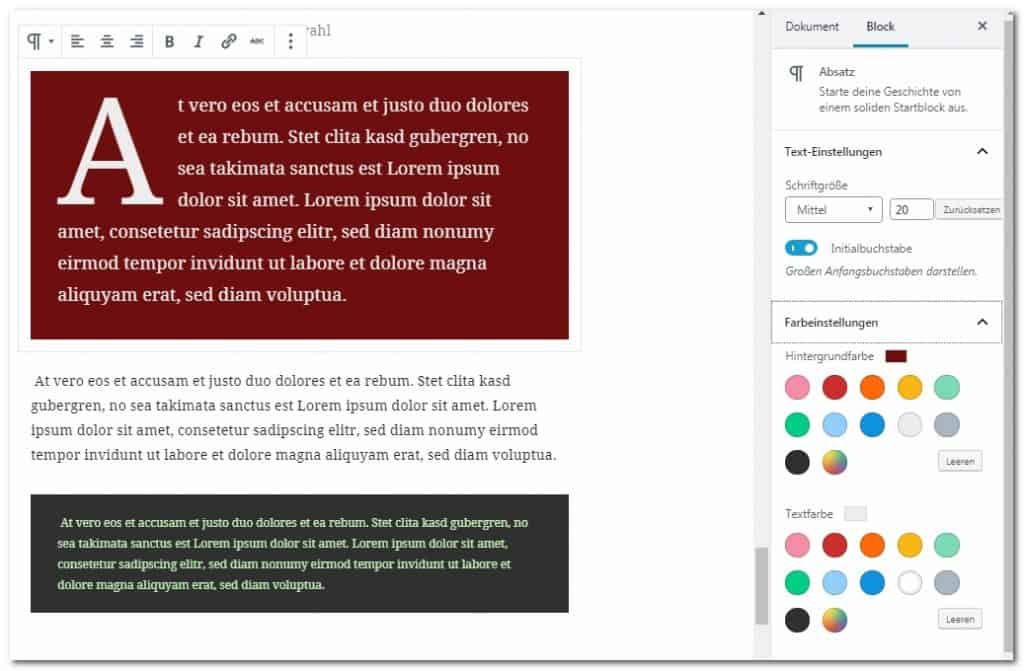Open the Schriftgröße Mittel dropdown

tap(833, 210)
